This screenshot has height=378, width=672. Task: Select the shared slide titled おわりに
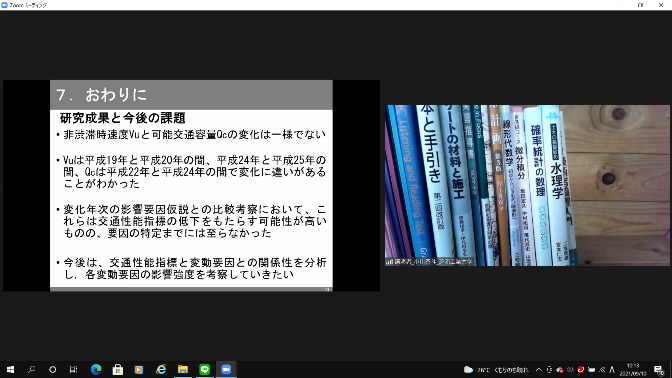(x=191, y=186)
